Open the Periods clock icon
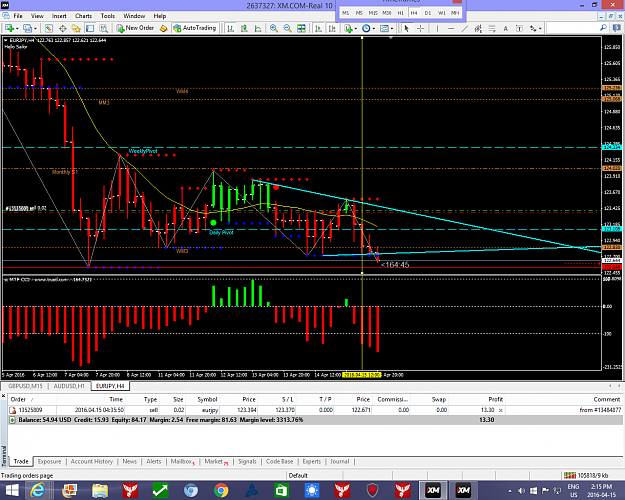The image size is (625, 500). pos(366,28)
